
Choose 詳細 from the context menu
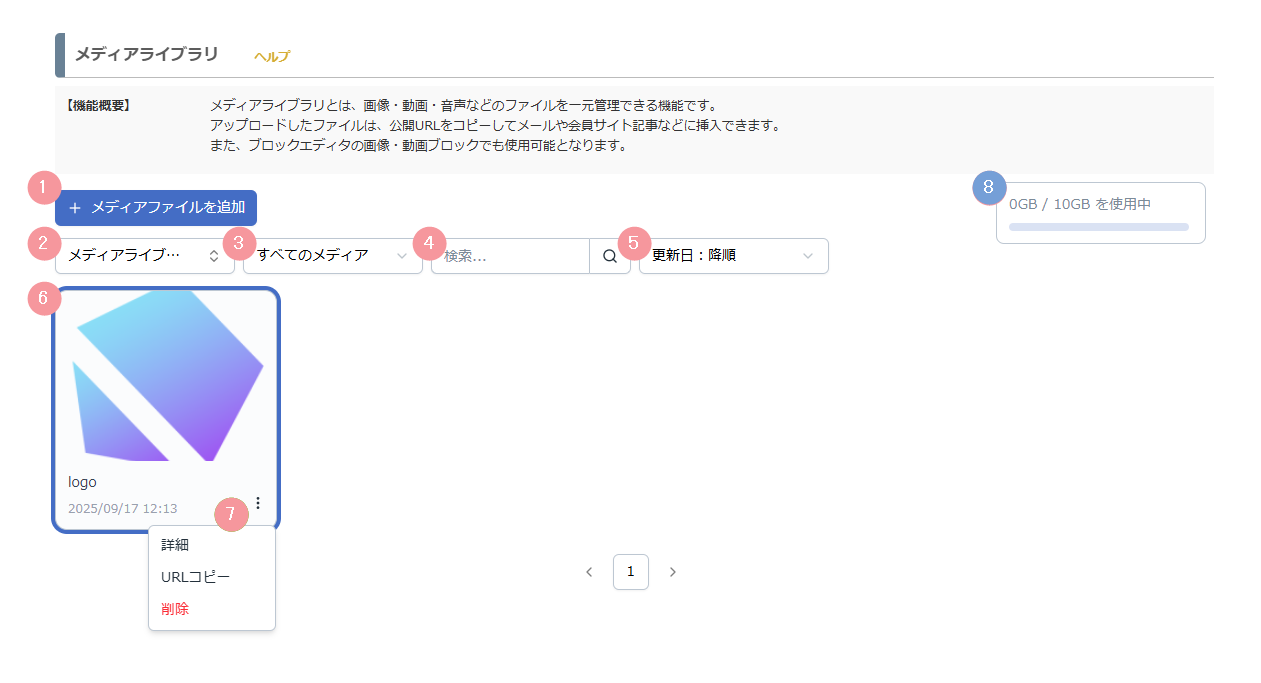175,545
